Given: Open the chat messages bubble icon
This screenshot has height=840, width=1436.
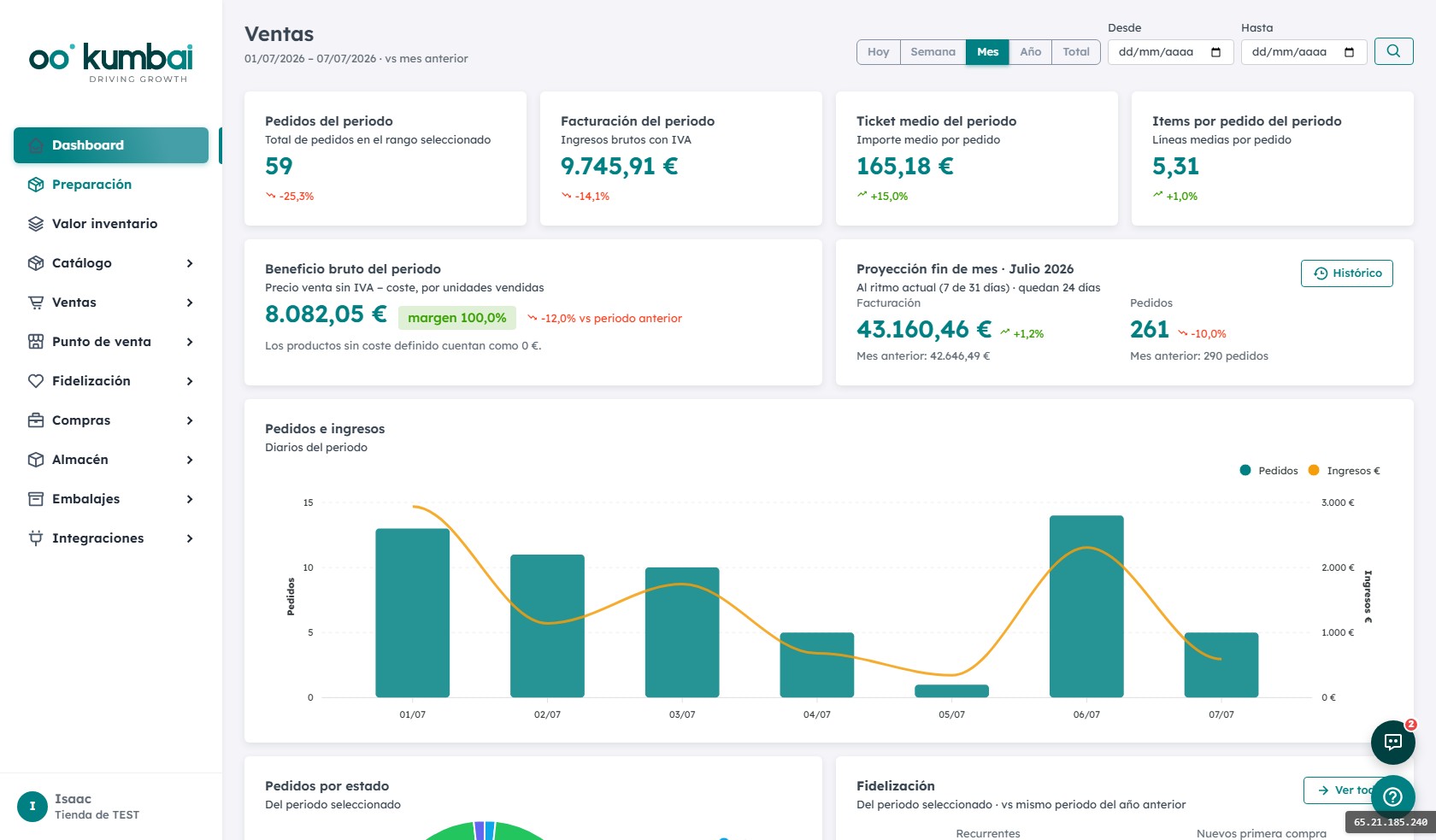Looking at the screenshot, I should pos(1393,743).
